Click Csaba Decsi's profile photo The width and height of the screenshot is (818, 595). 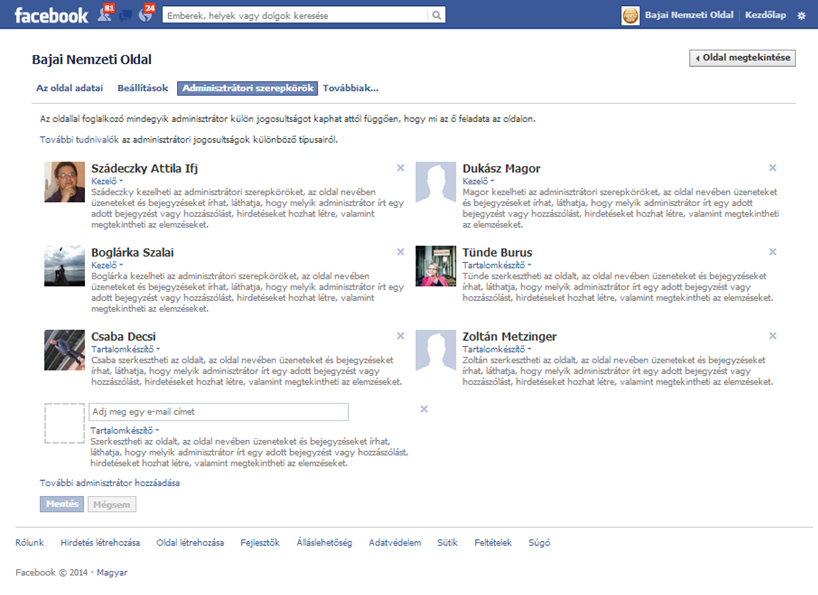coord(65,350)
